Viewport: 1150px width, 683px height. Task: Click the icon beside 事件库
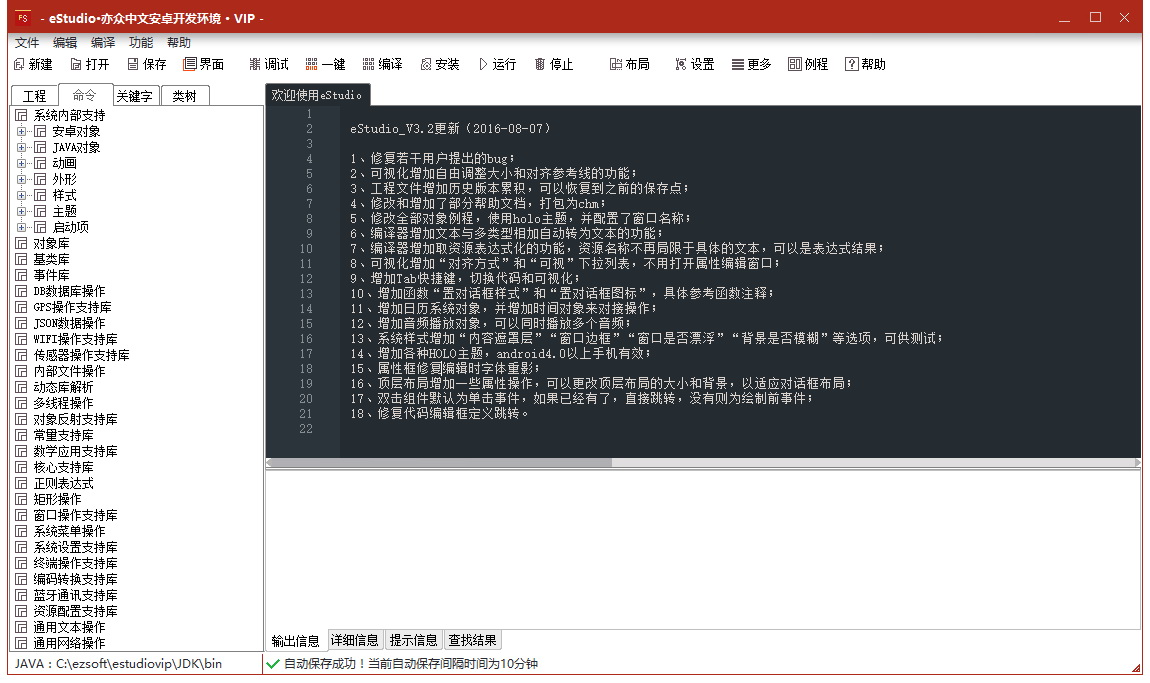21,276
